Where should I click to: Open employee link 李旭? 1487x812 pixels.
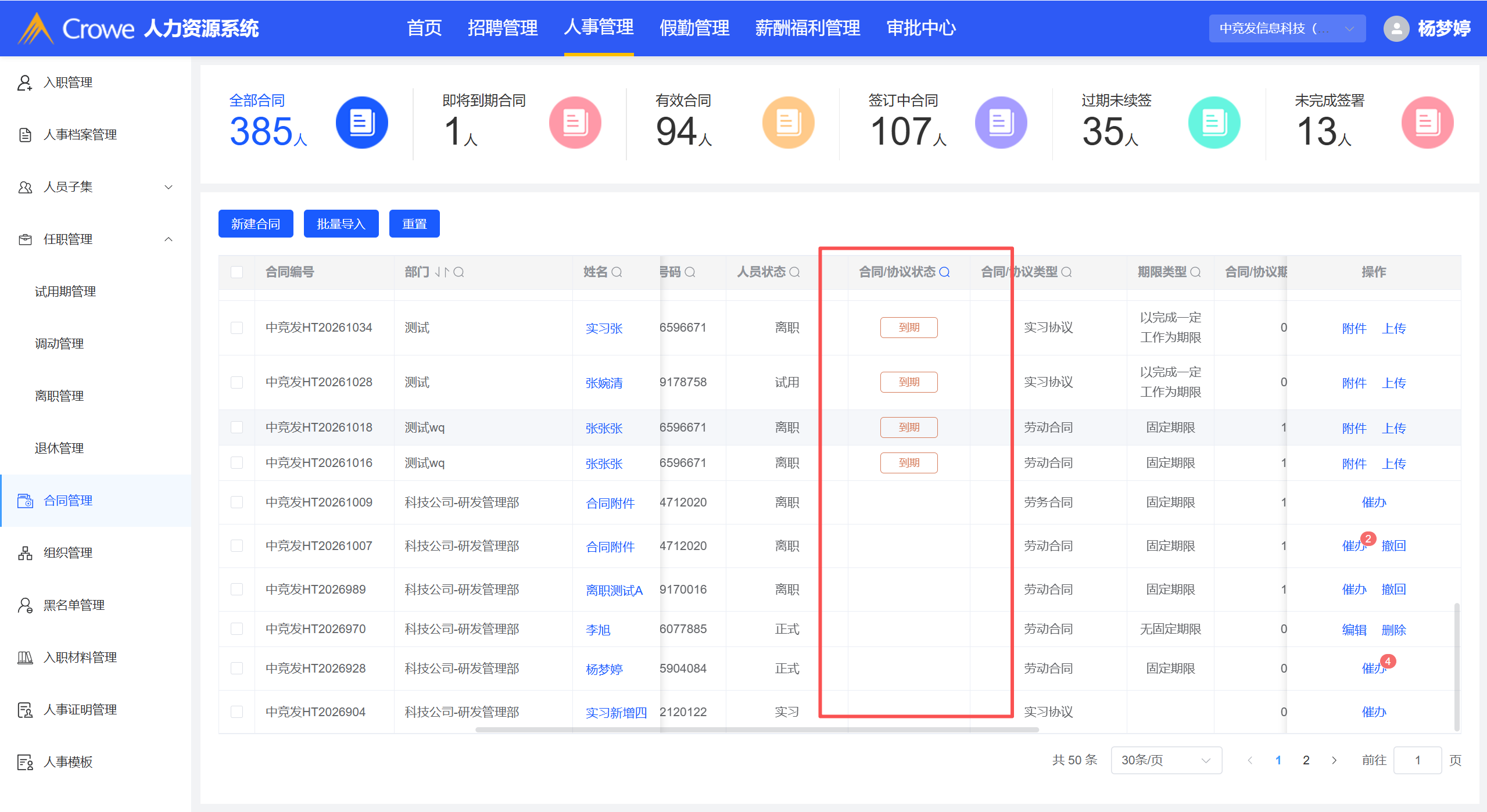coord(597,630)
